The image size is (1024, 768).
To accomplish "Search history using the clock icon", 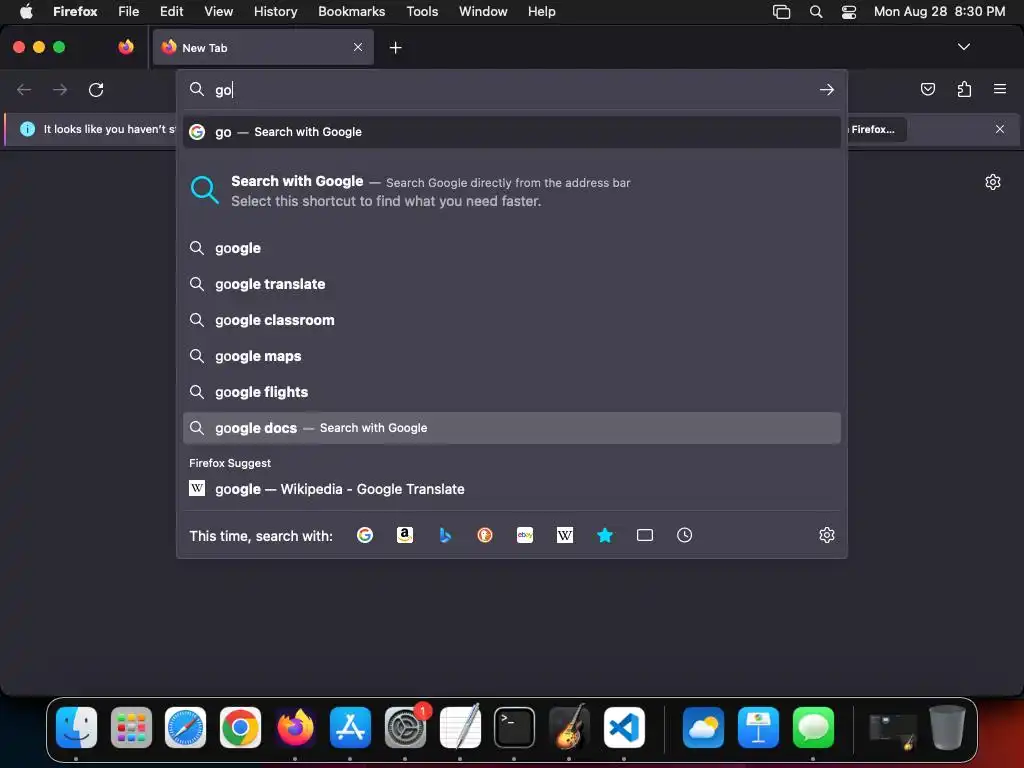I will (684, 536).
